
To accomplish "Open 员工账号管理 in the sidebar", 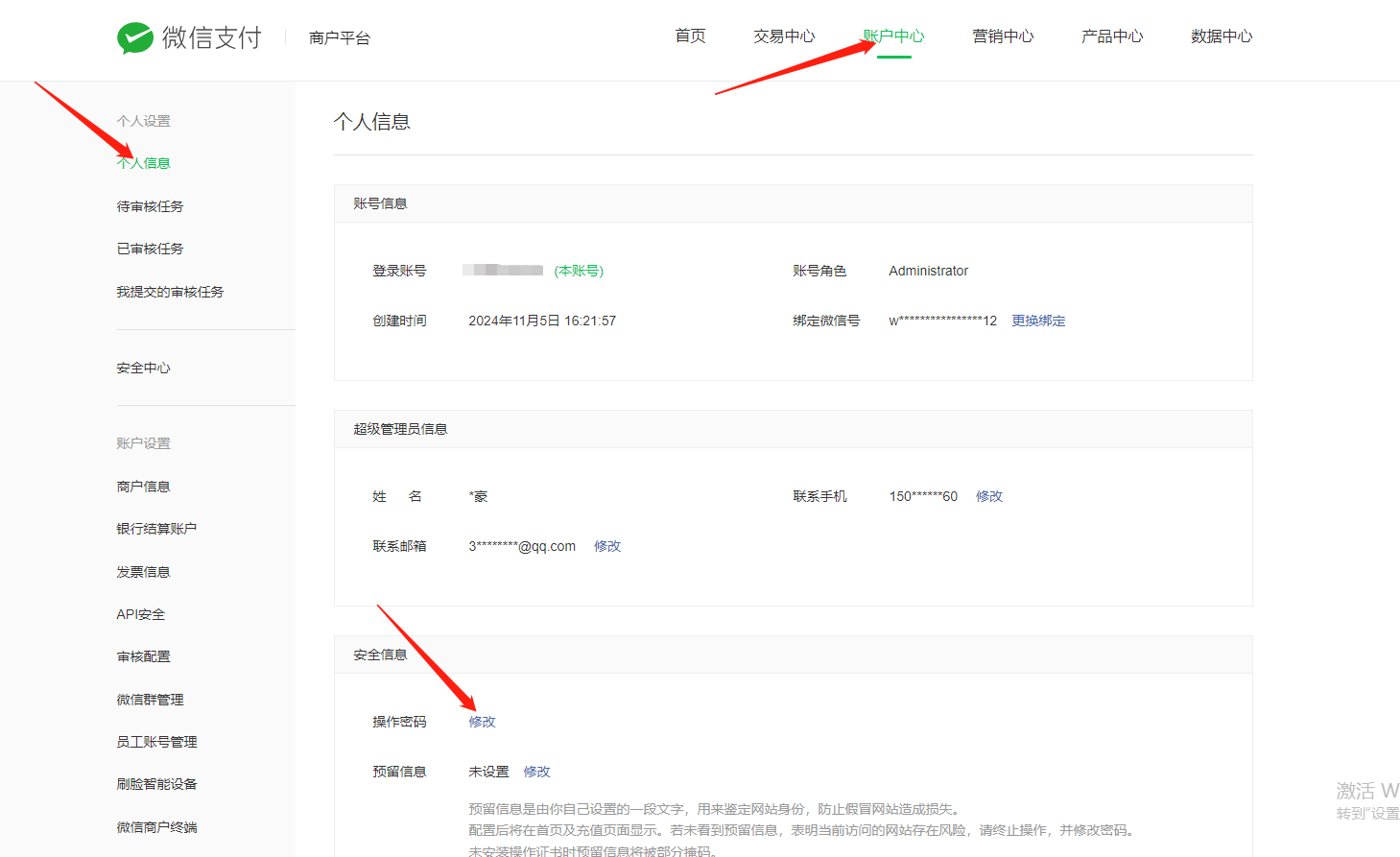I will pos(156,742).
